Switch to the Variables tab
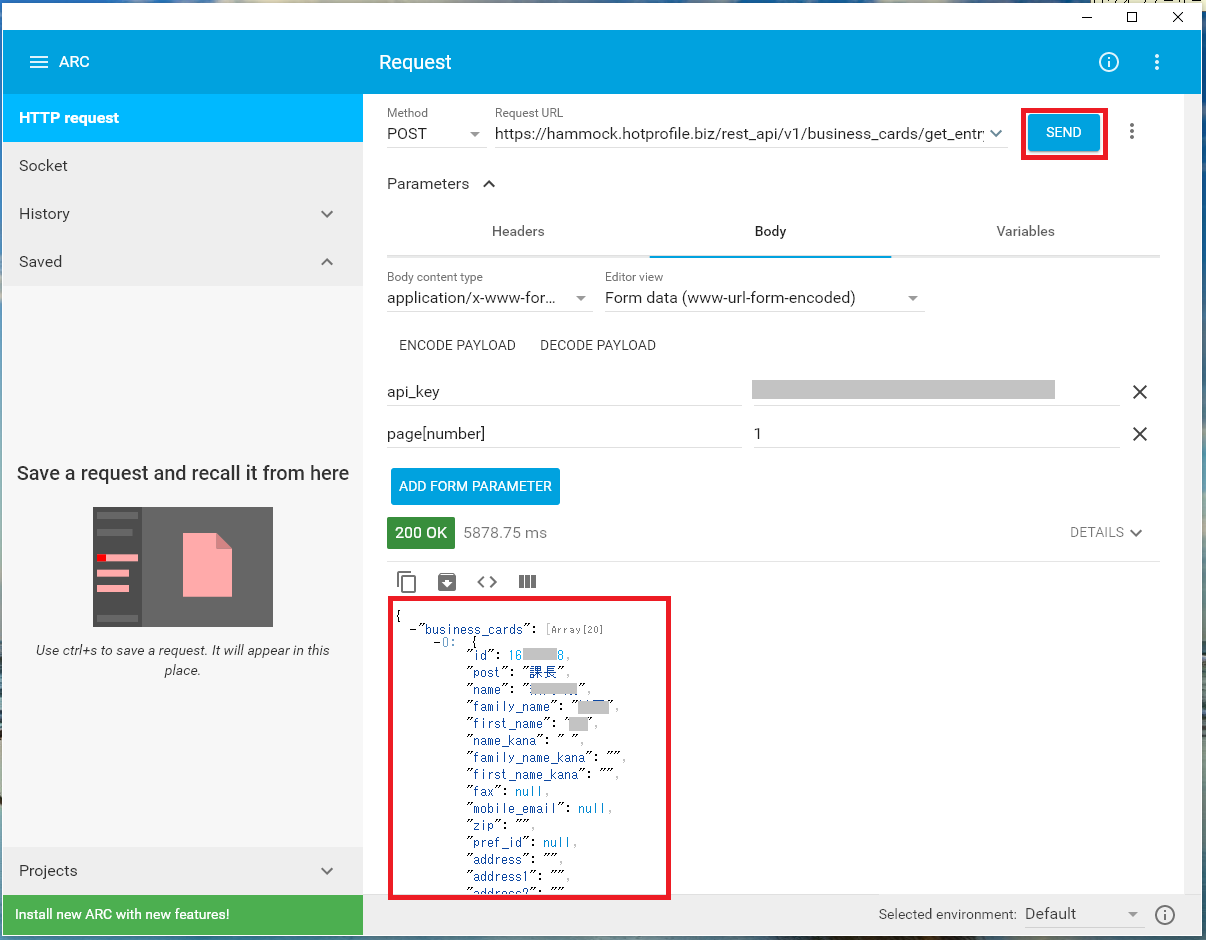 coord(1025,231)
